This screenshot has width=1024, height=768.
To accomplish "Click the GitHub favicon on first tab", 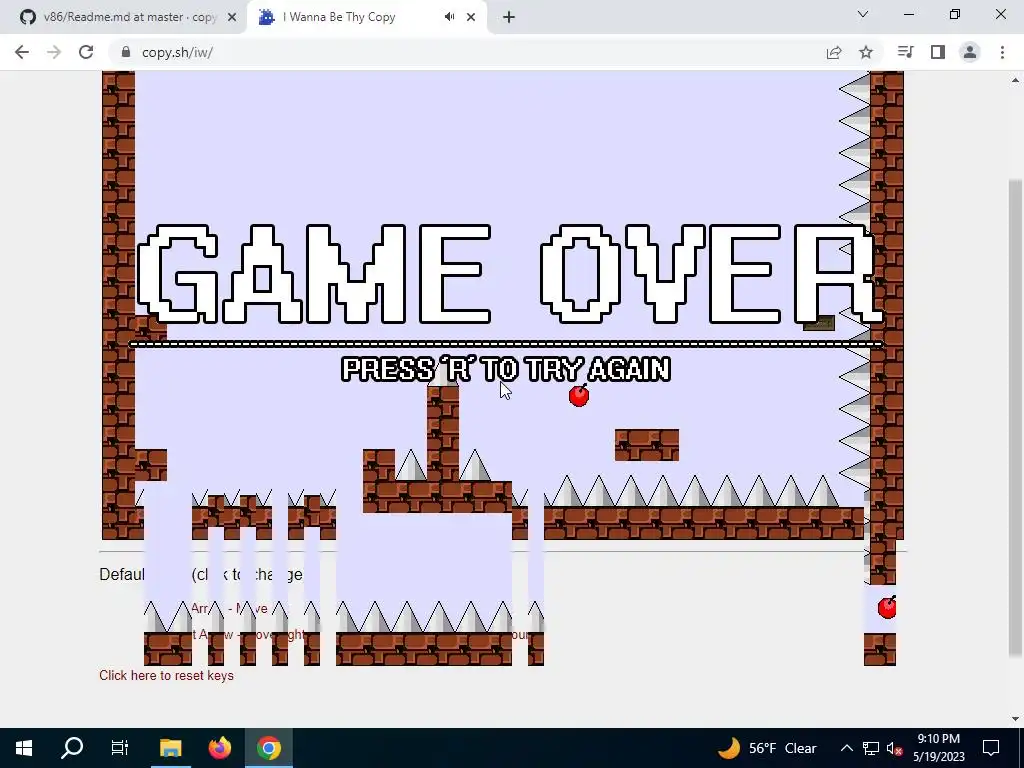I will tap(27, 17).
